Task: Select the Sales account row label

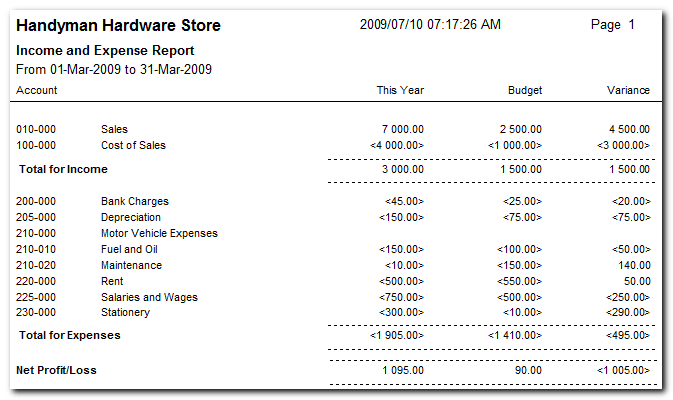Action: (x=114, y=129)
